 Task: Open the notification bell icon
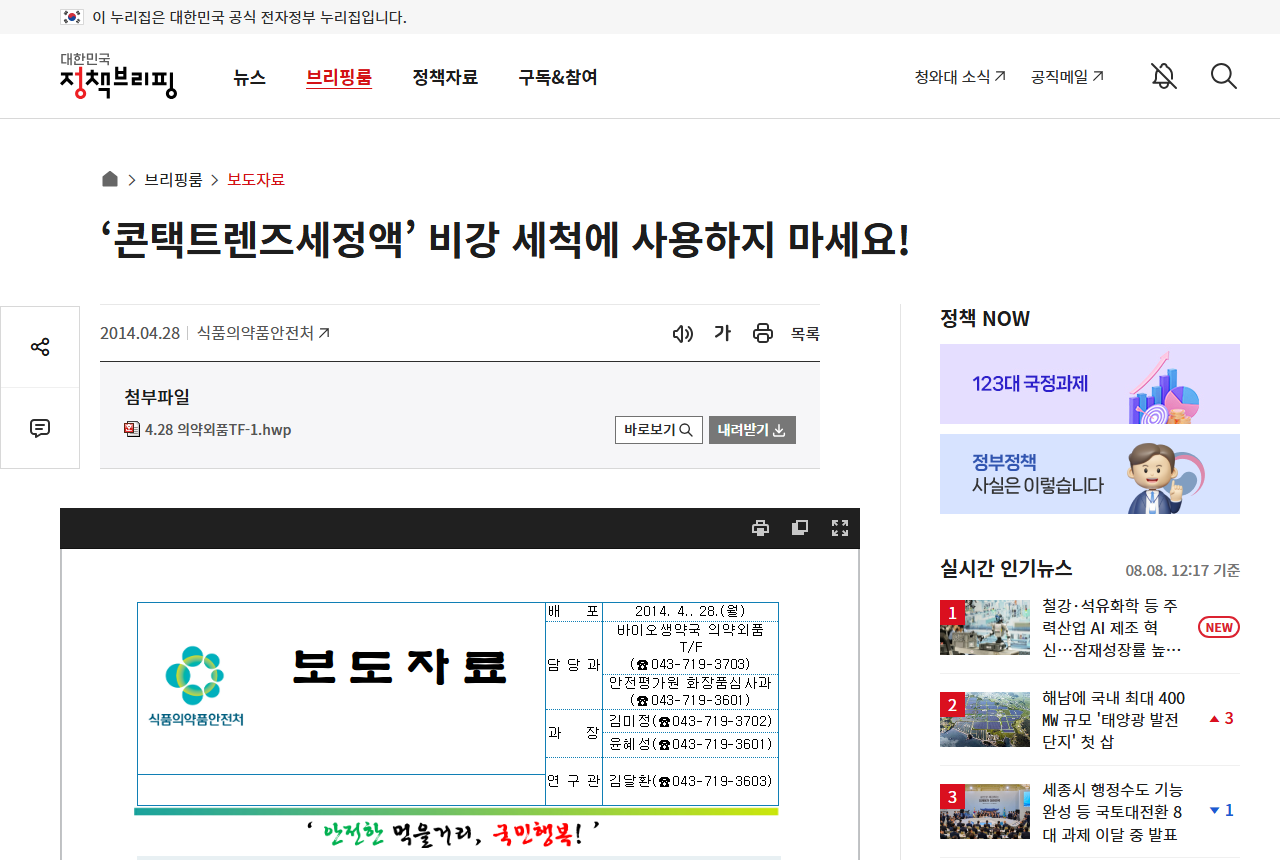[1163, 76]
